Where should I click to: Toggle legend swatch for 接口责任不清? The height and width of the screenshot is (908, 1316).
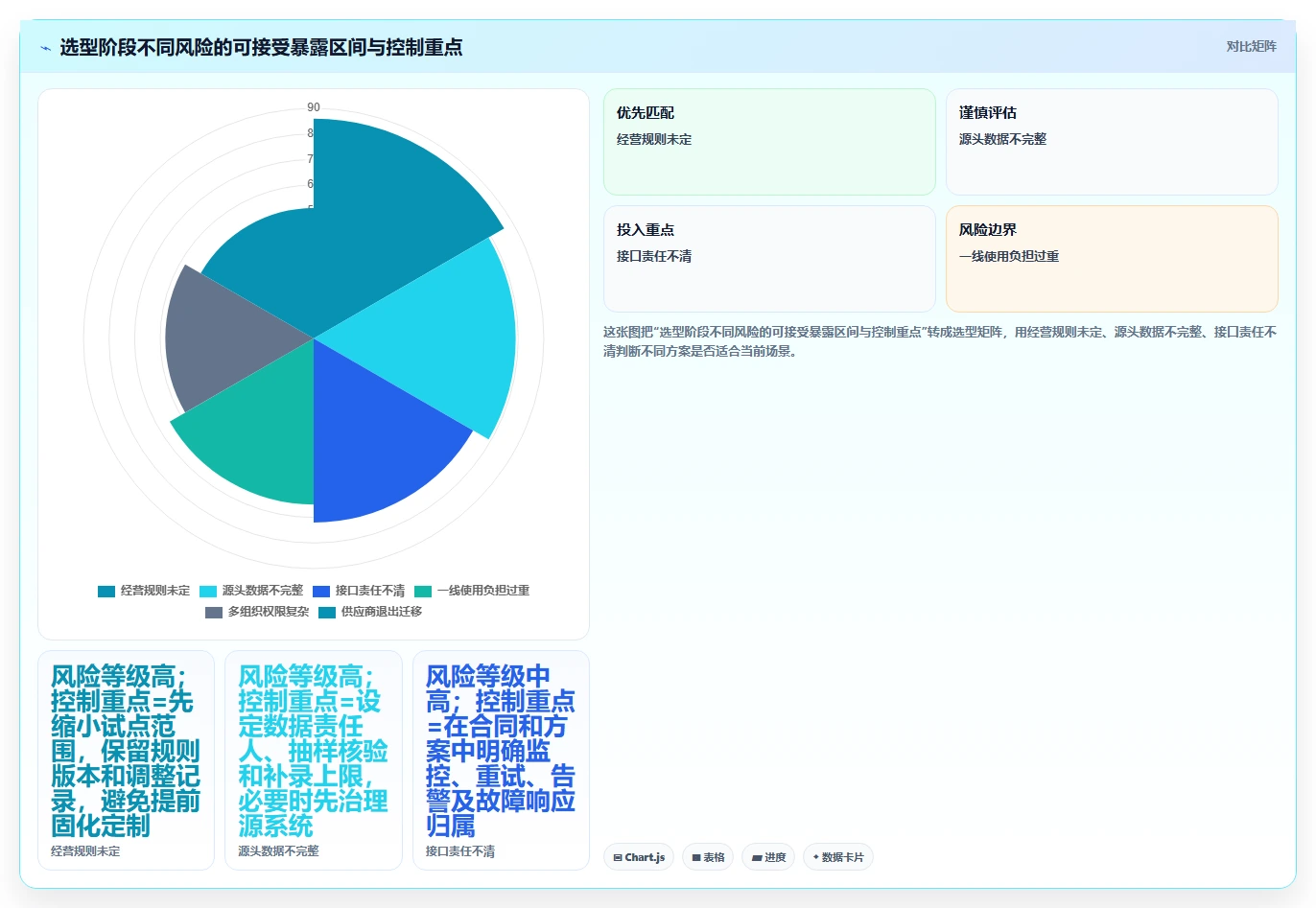coord(321,591)
